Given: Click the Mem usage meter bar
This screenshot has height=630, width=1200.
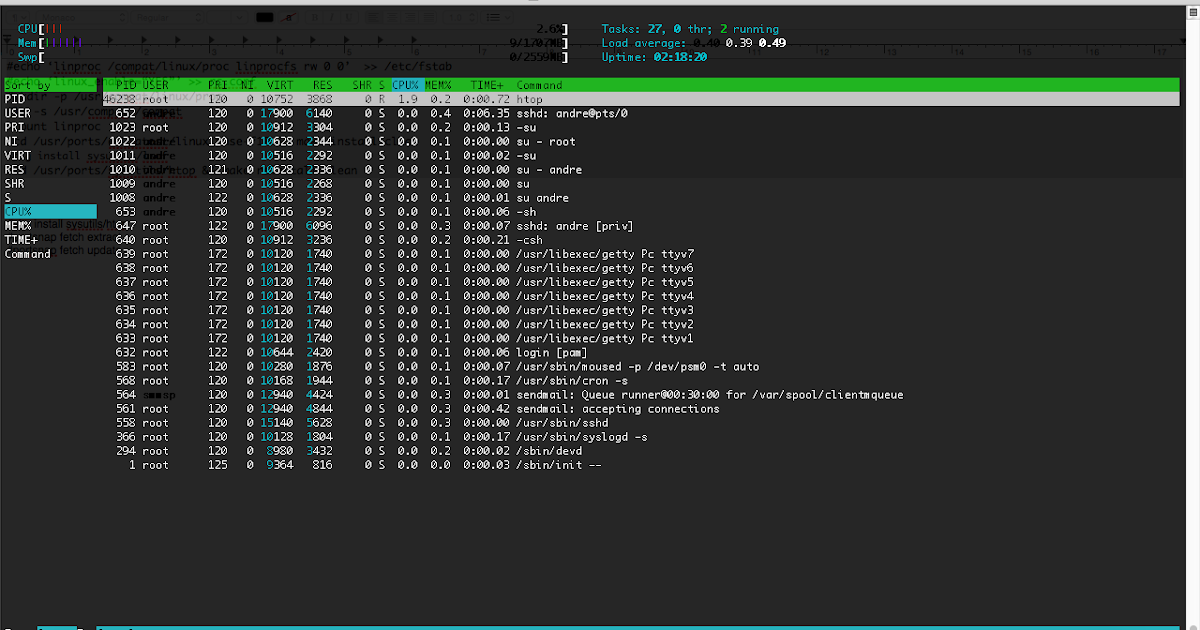Looking at the screenshot, I should pos(293,43).
